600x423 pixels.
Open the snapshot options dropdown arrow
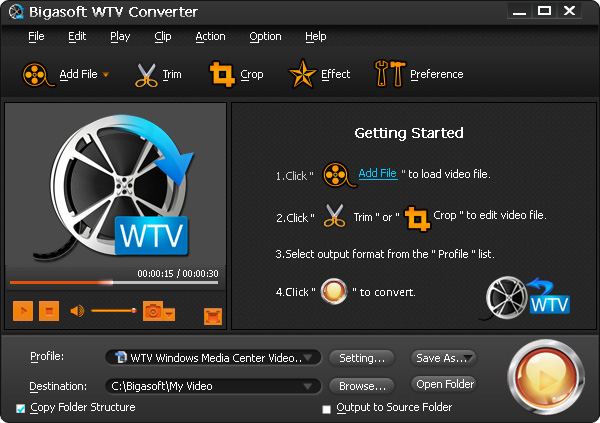pos(169,314)
